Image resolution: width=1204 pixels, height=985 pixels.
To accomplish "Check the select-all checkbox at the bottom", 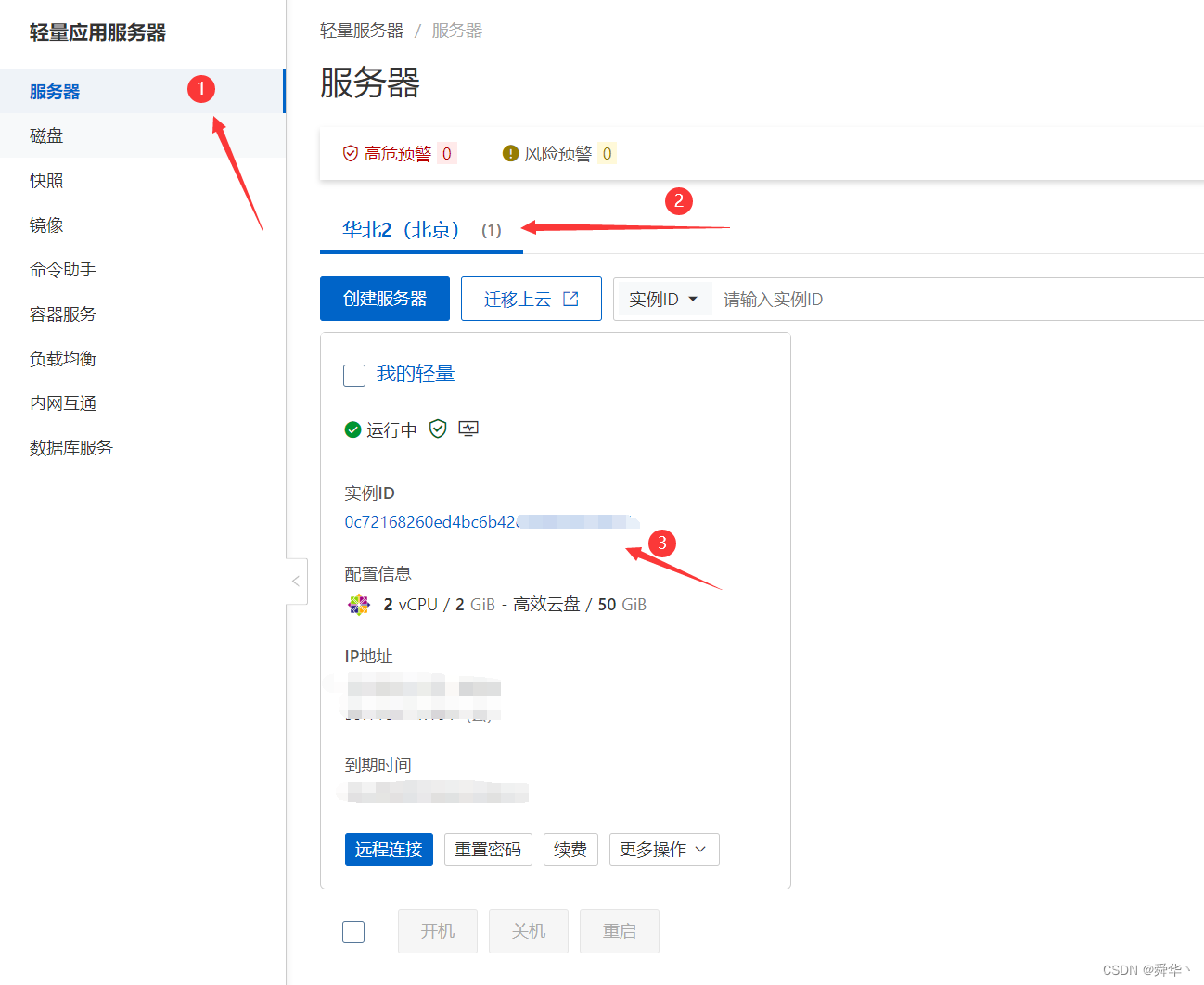I will click(353, 931).
